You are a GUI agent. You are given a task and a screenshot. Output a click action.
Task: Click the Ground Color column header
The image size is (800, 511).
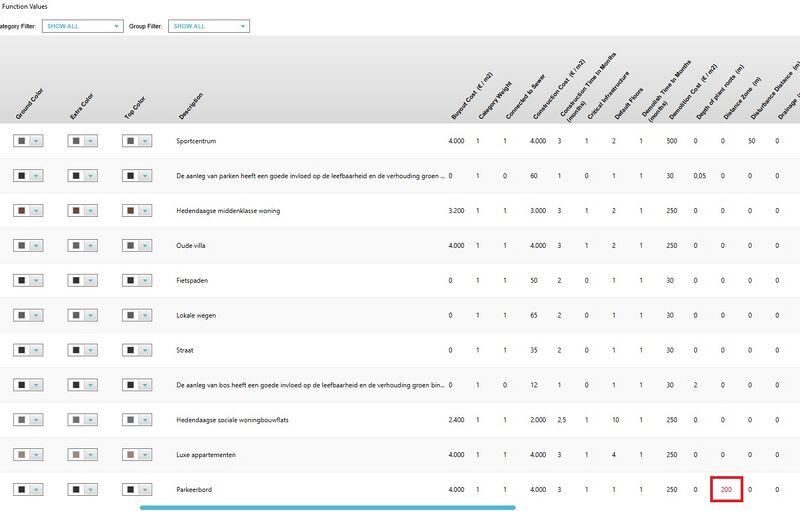point(26,103)
